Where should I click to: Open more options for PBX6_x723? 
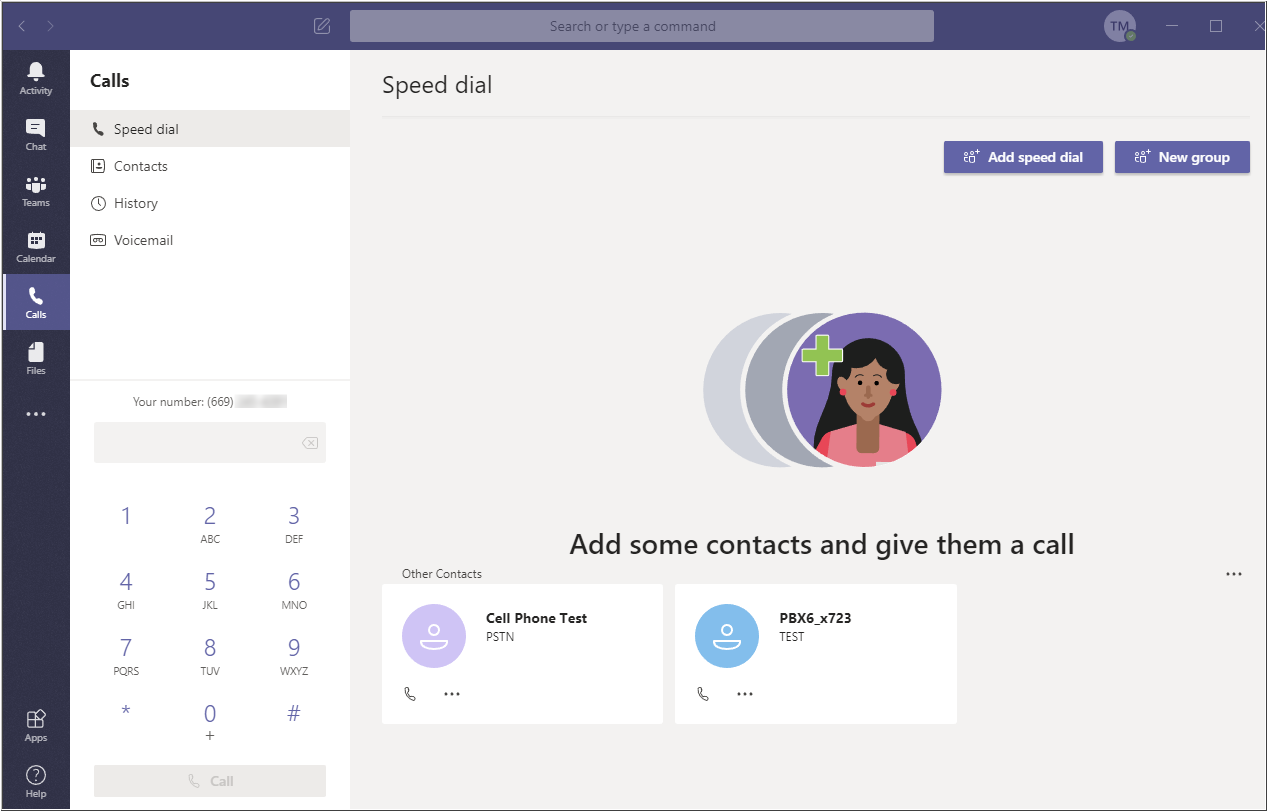pos(745,693)
